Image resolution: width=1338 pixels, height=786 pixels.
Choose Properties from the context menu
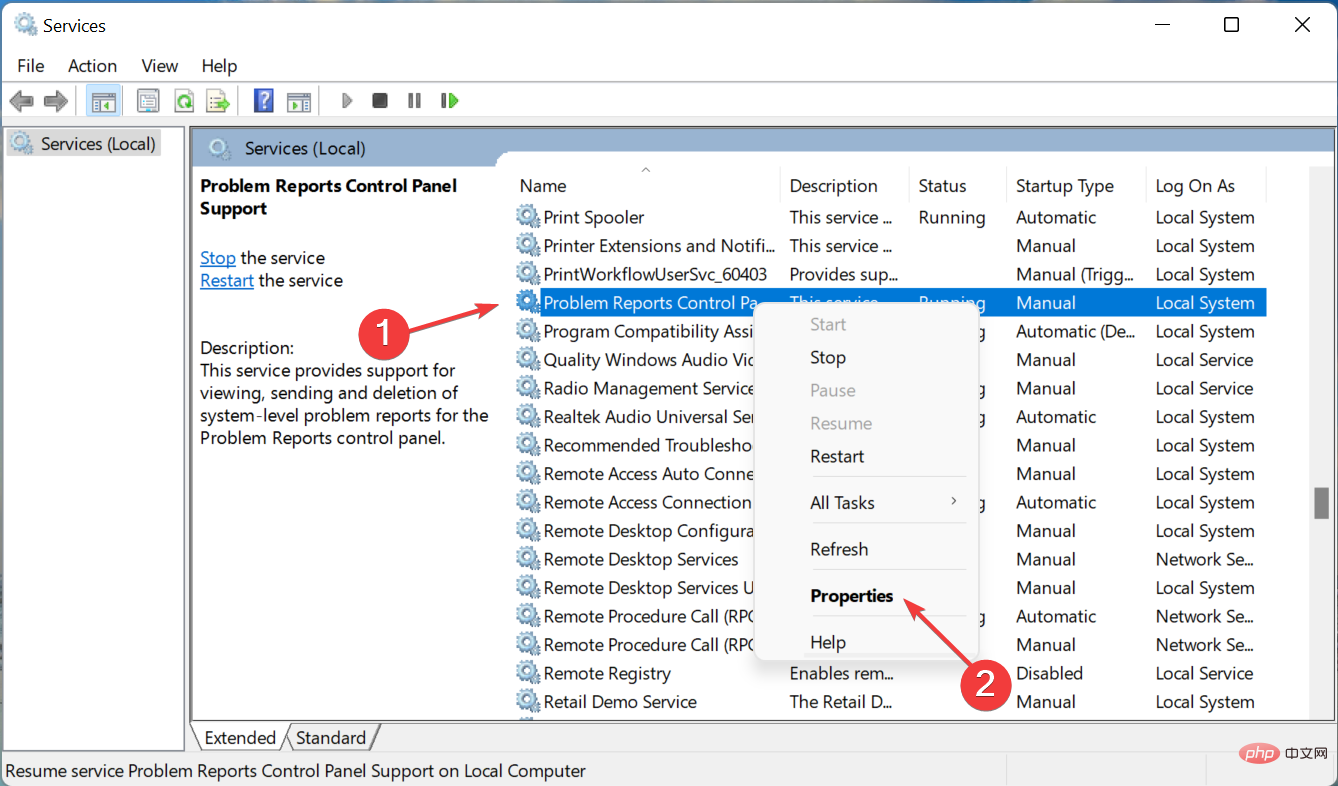[852, 595]
